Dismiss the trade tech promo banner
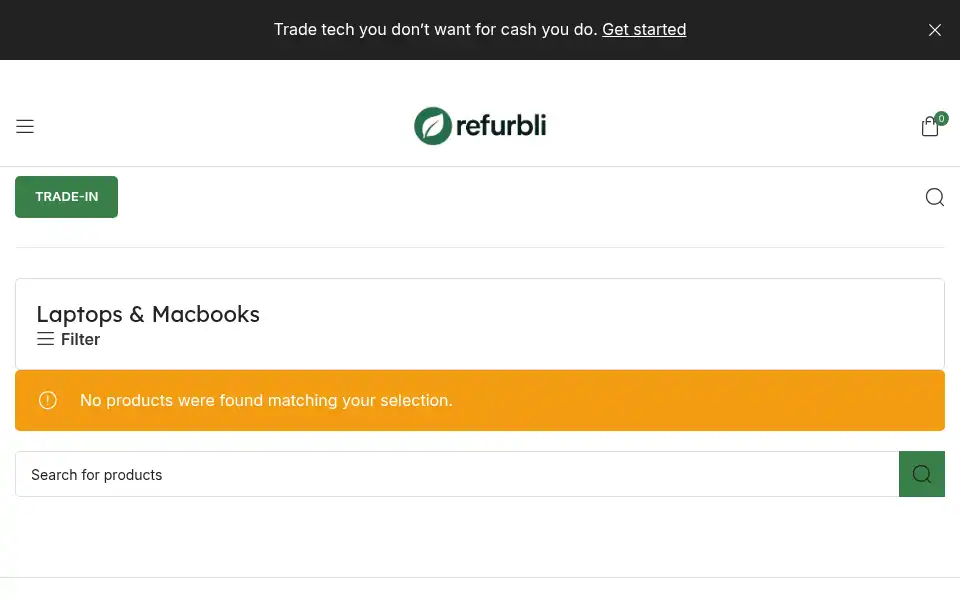The width and height of the screenshot is (960, 600). [934, 30]
